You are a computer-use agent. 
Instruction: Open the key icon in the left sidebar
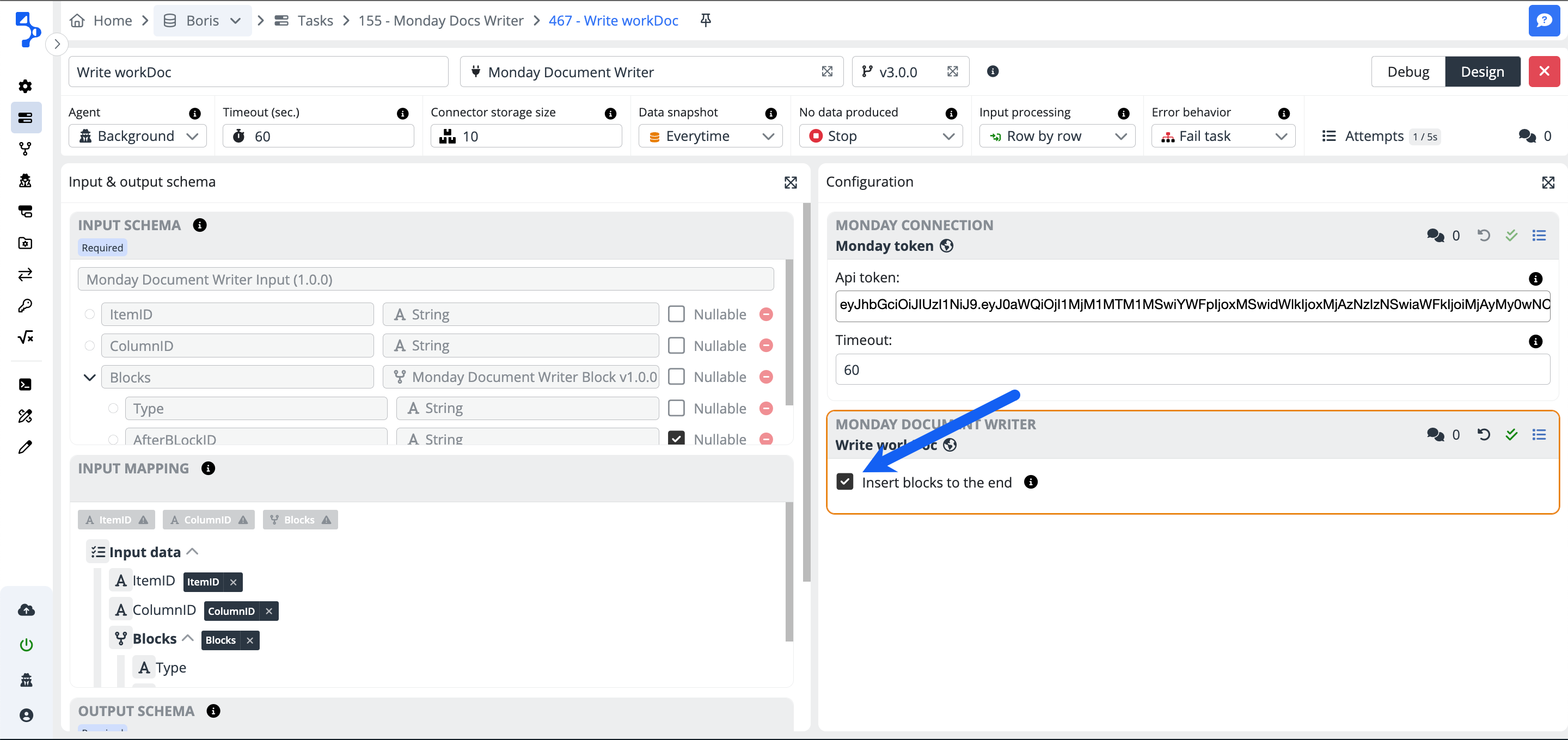pos(25,305)
